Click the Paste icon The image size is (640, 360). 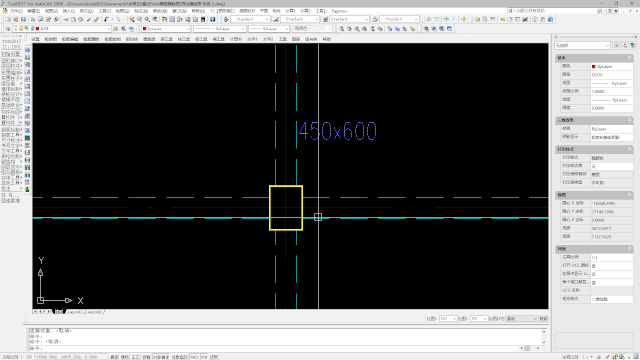tap(80, 19)
